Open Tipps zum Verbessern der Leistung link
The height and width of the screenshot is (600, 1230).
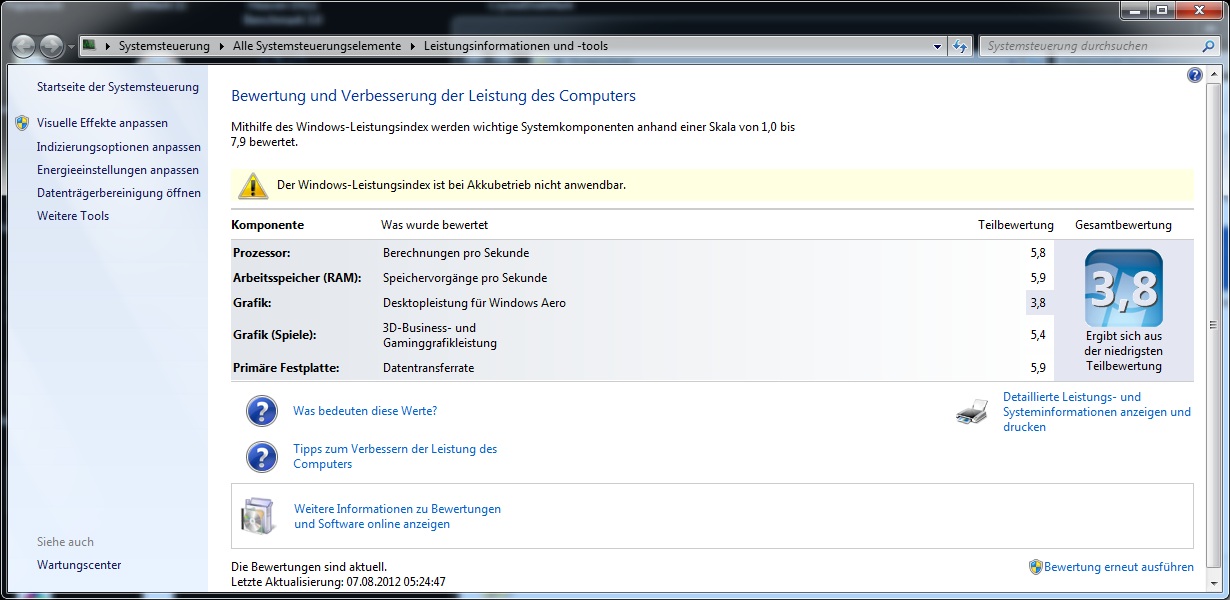(x=395, y=457)
